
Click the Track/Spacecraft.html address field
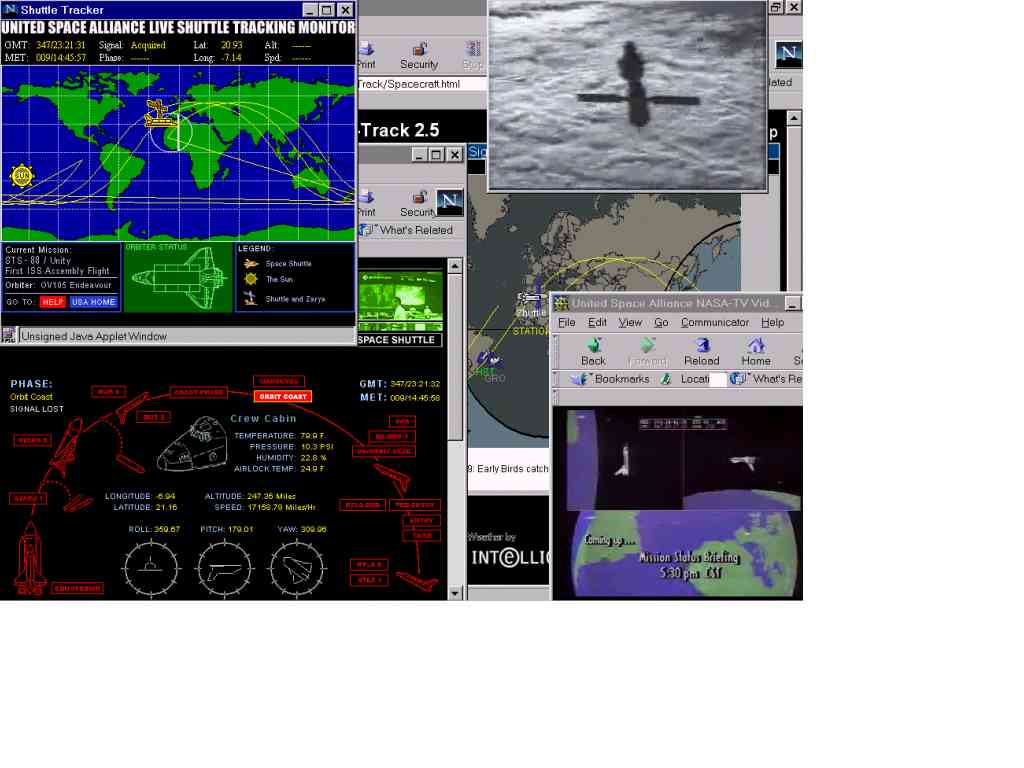click(x=422, y=84)
